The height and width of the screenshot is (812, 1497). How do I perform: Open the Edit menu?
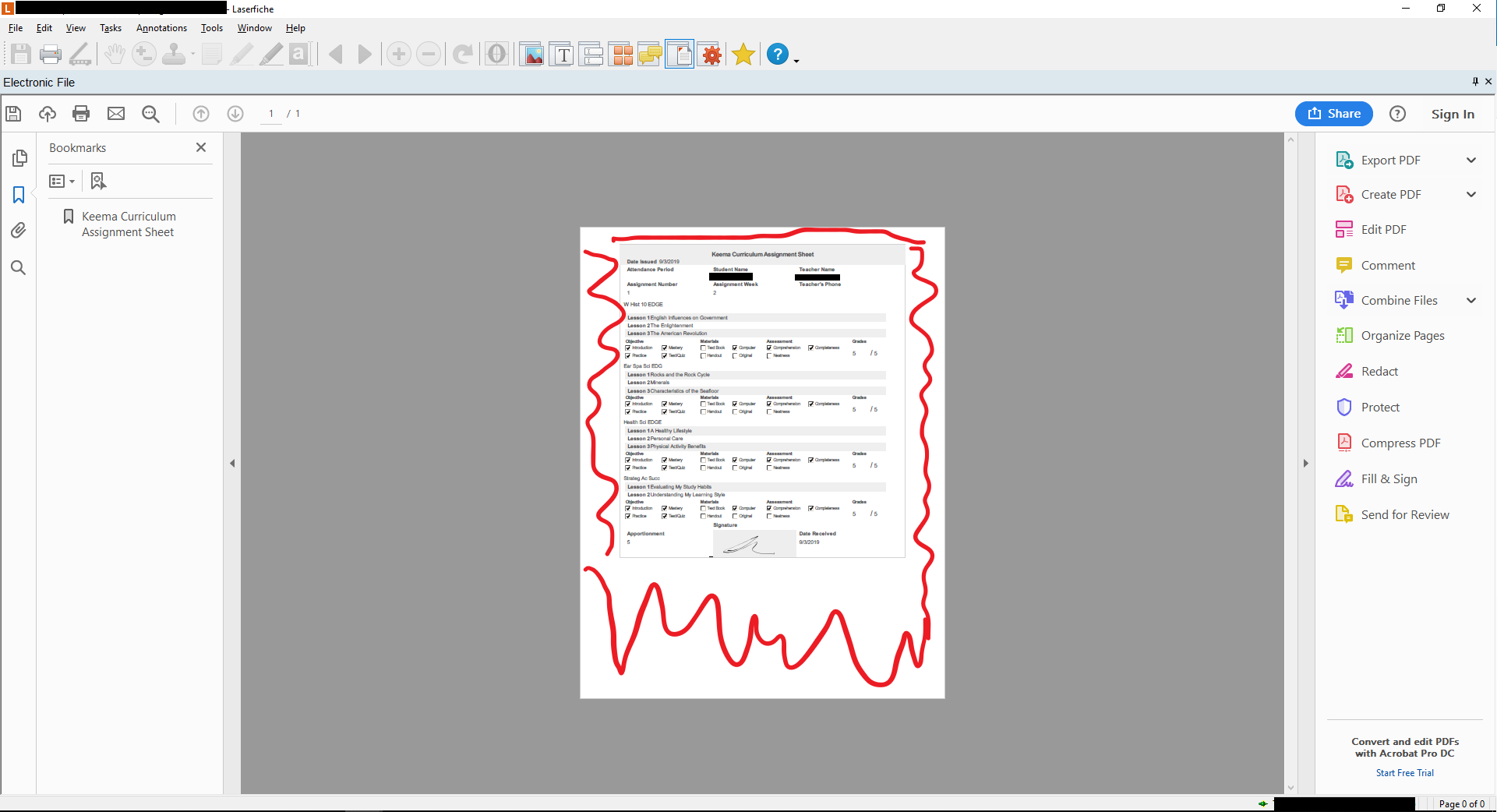(44, 28)
